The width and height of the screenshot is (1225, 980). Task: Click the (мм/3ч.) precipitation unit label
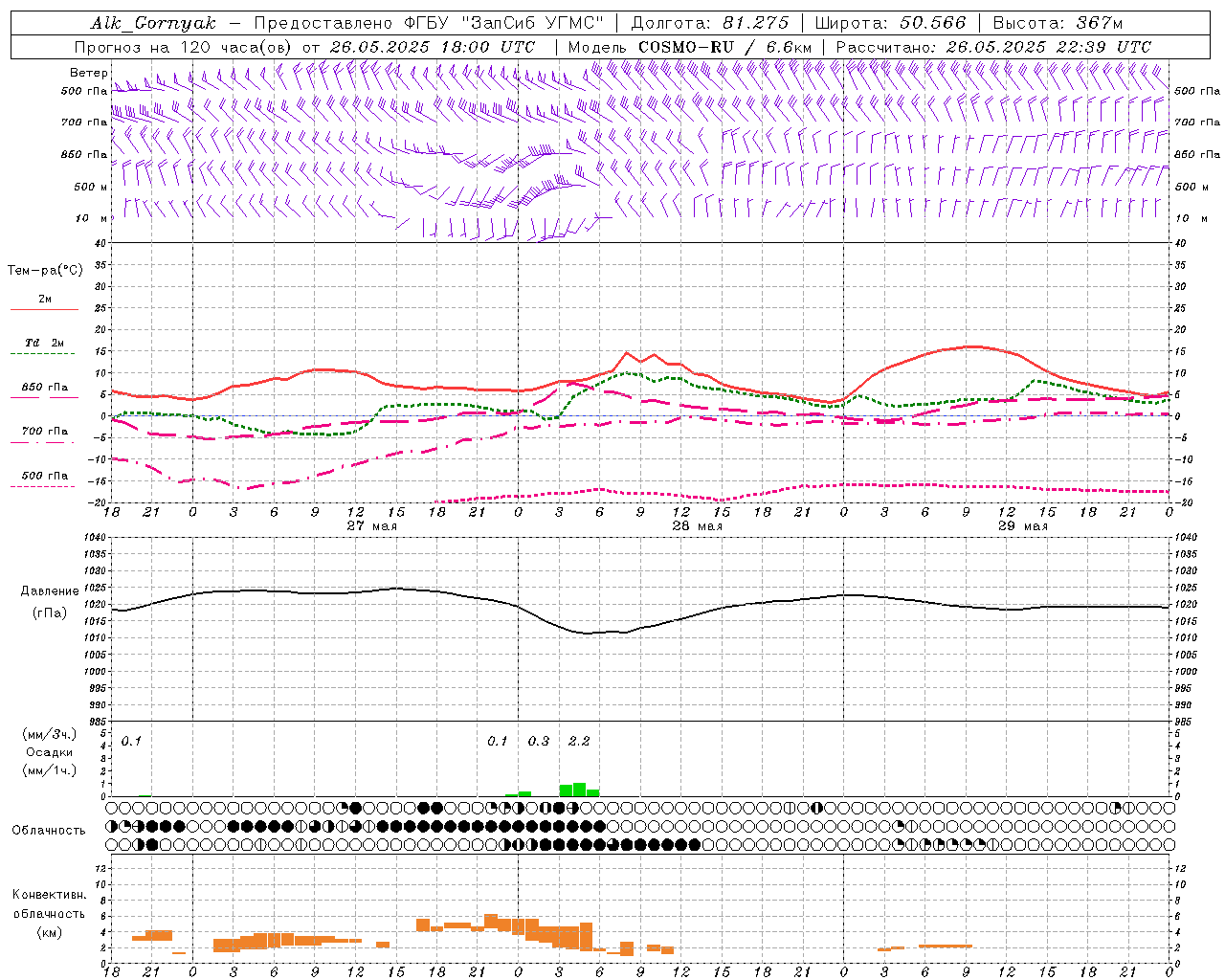[x=50, y=734]
